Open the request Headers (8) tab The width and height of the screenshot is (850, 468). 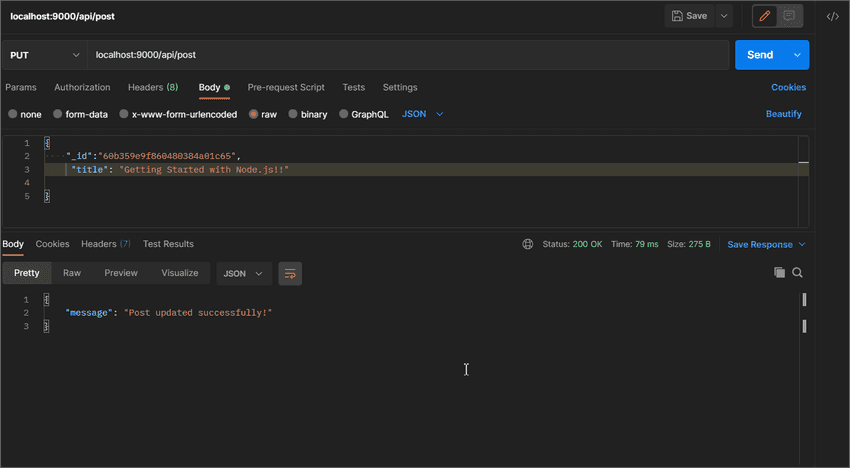pyautogui.click(x=153, y=87)
